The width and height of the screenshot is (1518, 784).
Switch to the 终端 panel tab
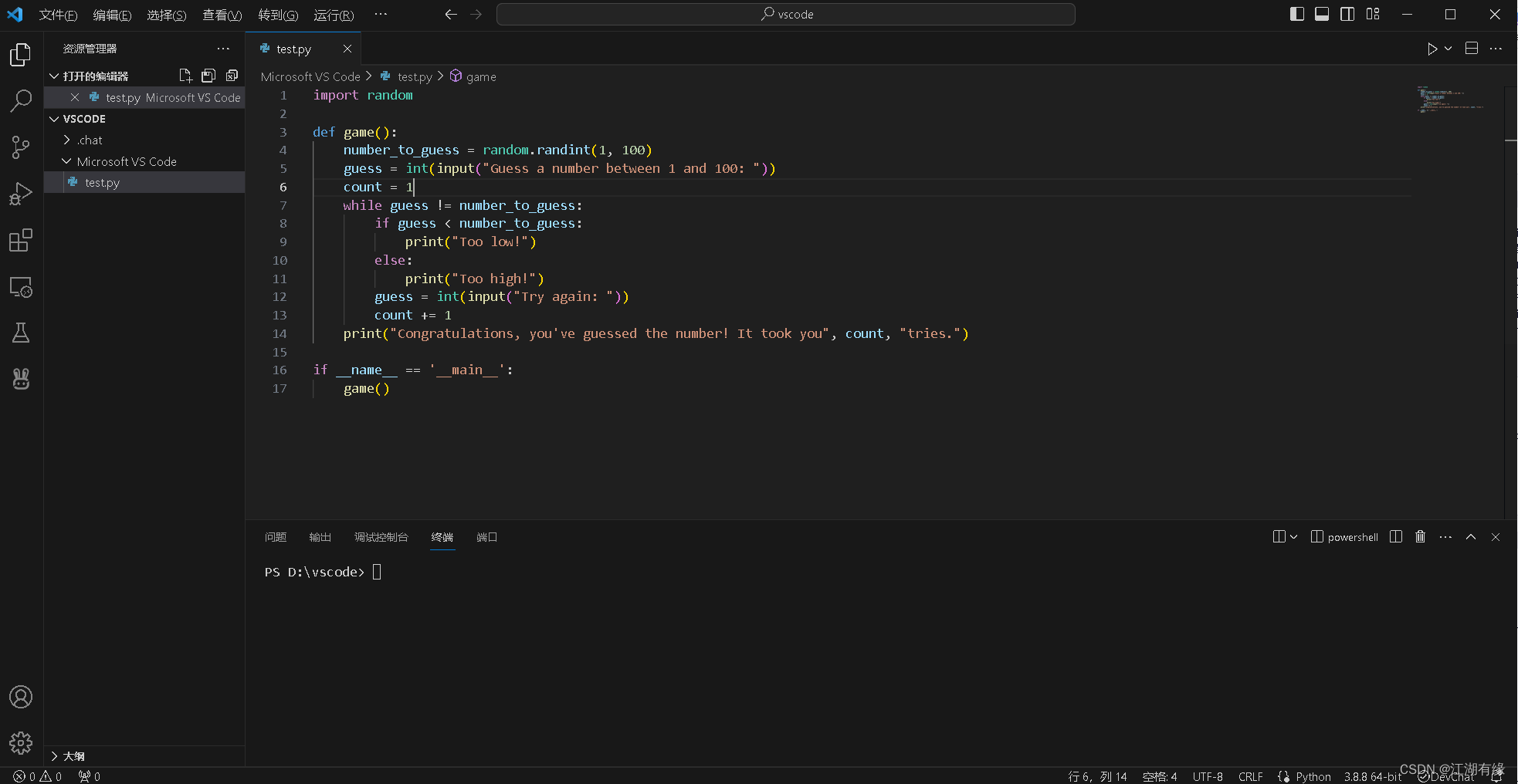click(x=442, y=537)
